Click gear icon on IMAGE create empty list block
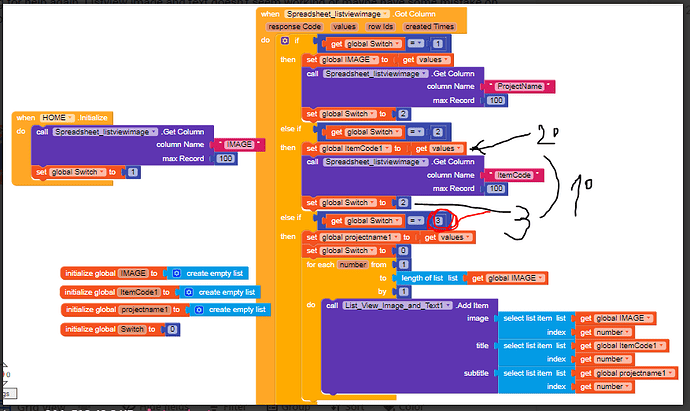This screenshot has width=690, height=411. 177,273
